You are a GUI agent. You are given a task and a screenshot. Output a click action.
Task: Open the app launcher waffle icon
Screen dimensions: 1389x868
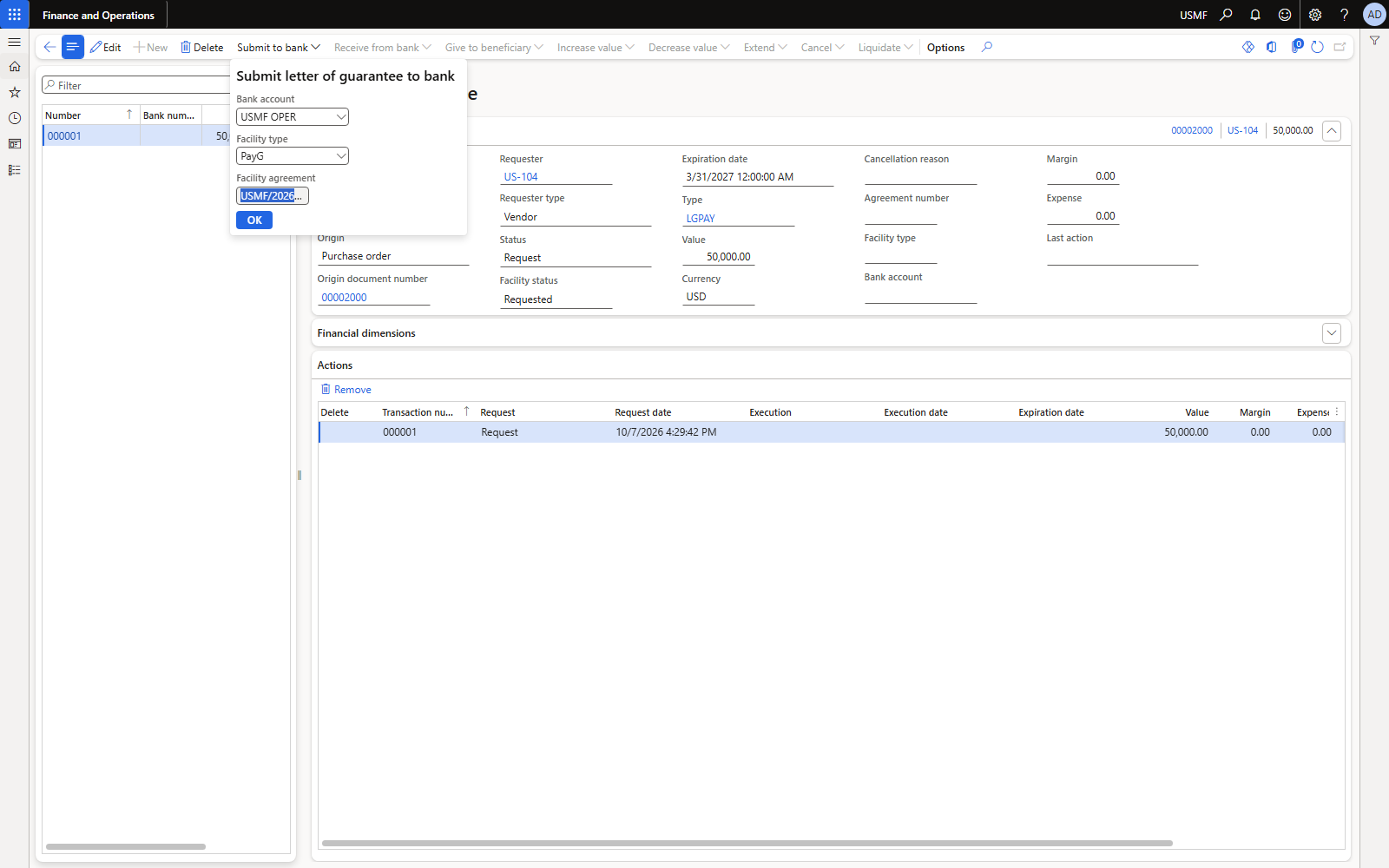pos(15,15)
